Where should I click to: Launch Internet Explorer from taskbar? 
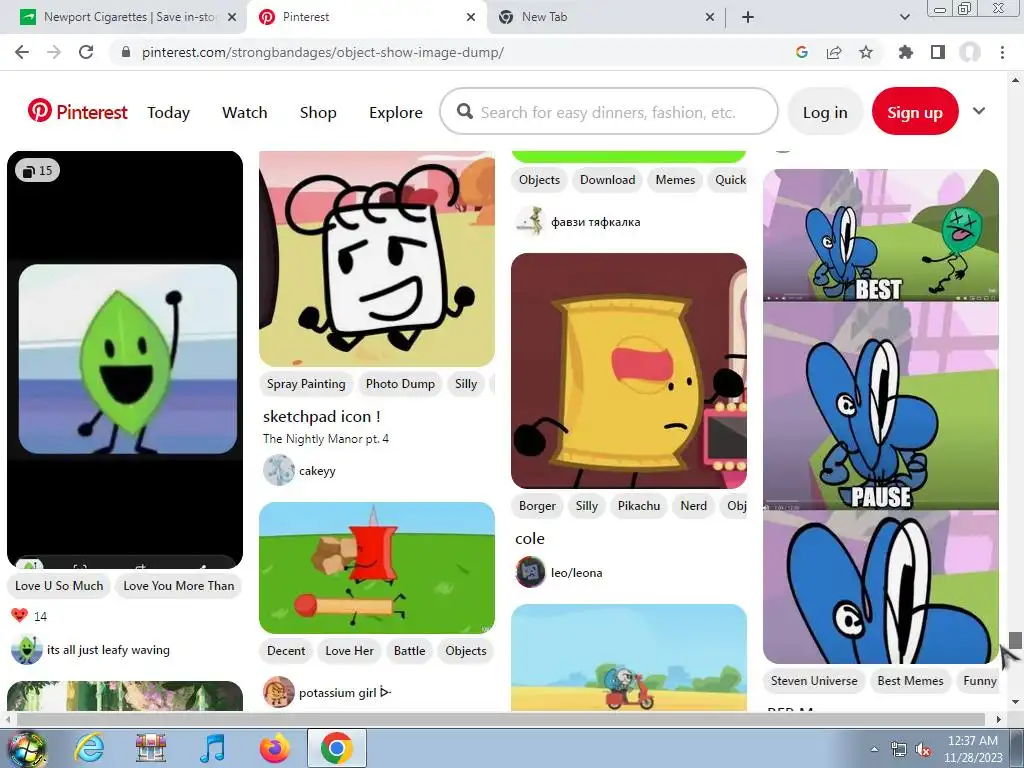89,748
